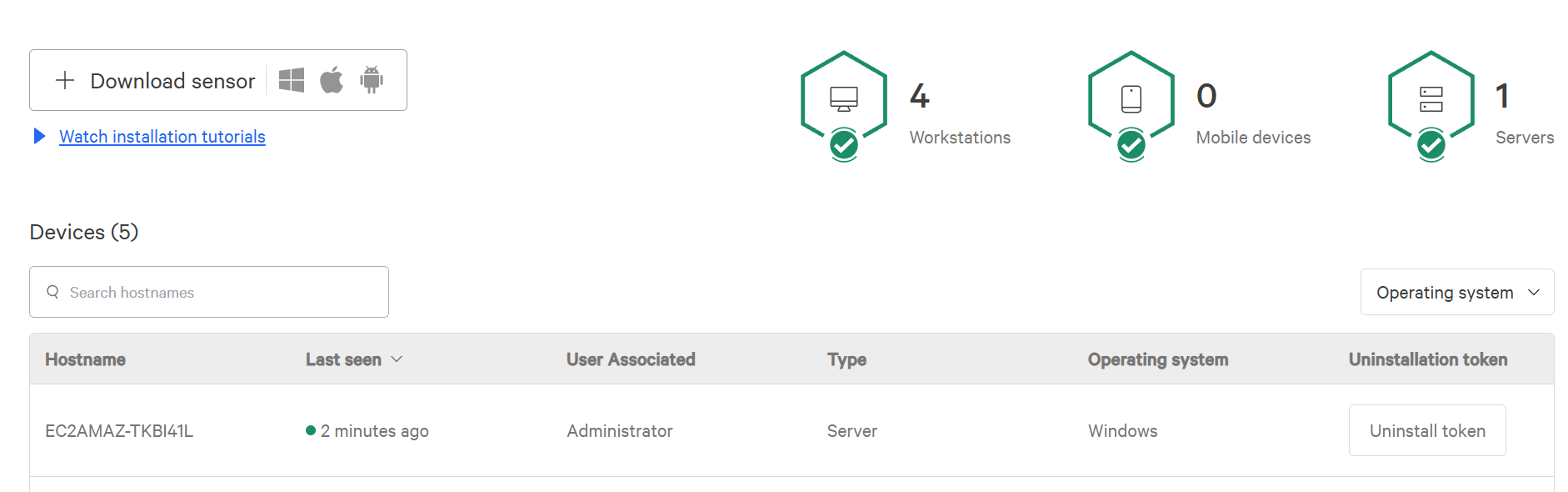
Task: Click the Windows sensor download icon
Action: 291,80
